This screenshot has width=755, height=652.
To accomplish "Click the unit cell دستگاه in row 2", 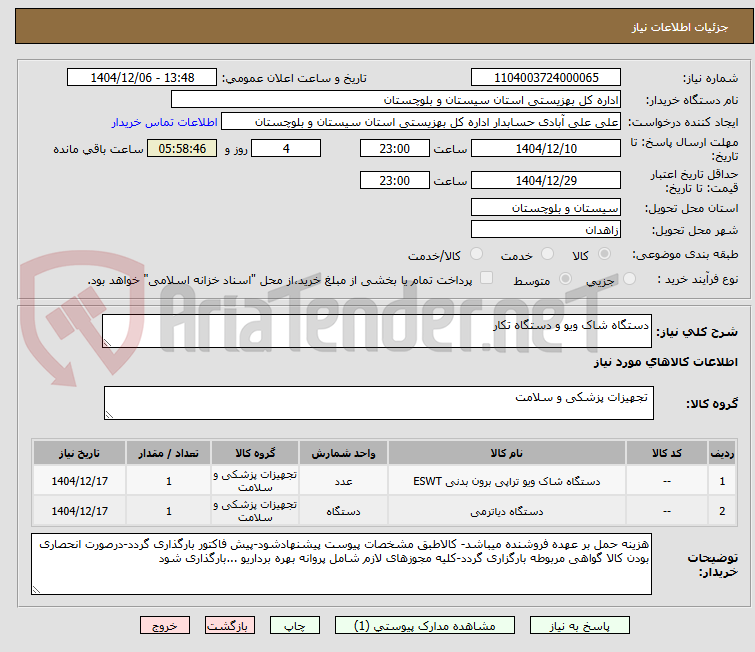I will pos(343,510).
